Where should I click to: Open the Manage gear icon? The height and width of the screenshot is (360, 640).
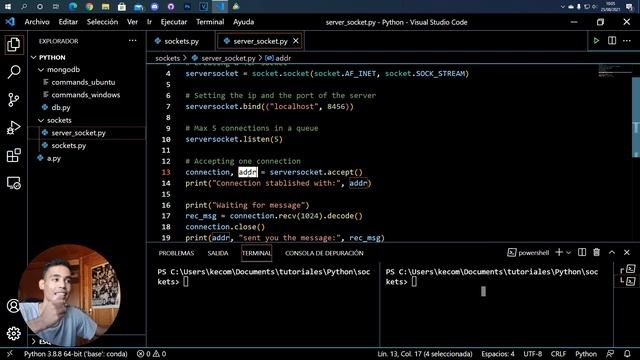[x=13, y=333]
